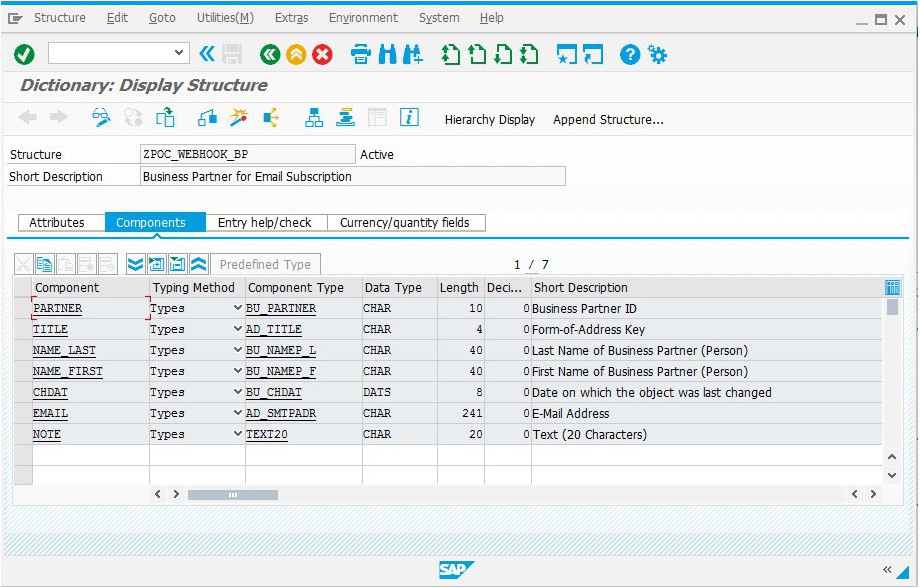Open the Utilities(M) menu
The height and width of the screenshot is (588, 920).
(x=225, y=18)
